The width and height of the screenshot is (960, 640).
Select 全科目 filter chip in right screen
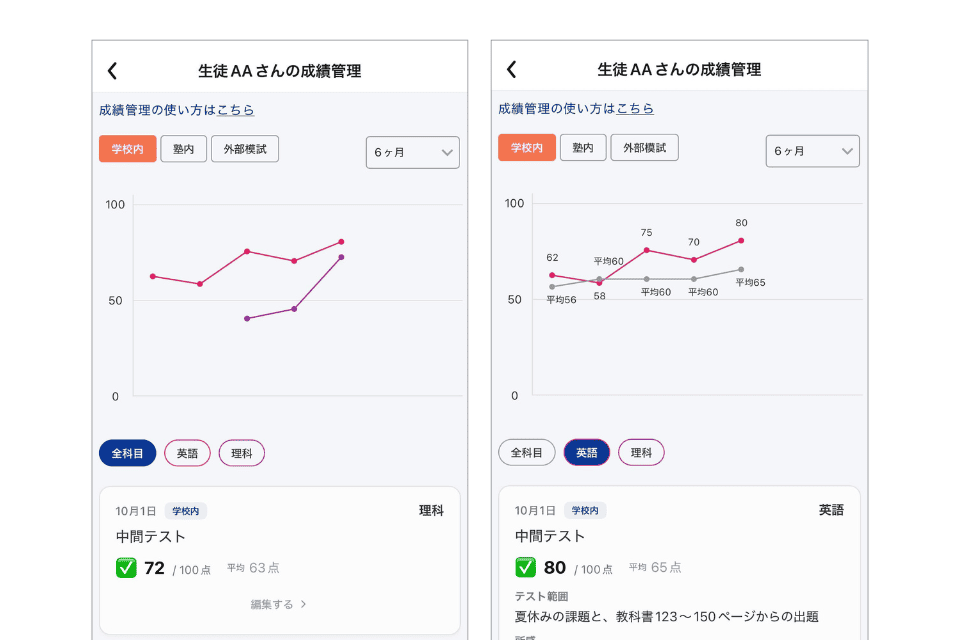pyautogui.click(x=527, y=452)
